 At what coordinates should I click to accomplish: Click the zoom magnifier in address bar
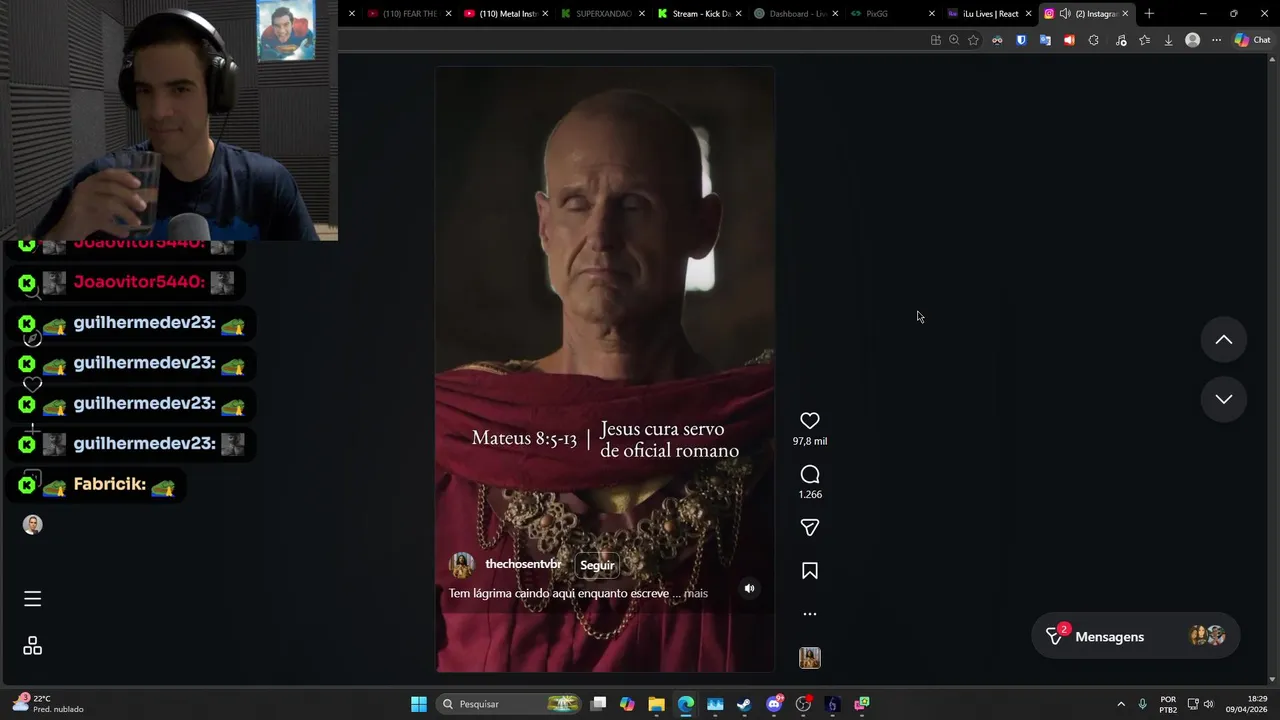click(954, 40)
